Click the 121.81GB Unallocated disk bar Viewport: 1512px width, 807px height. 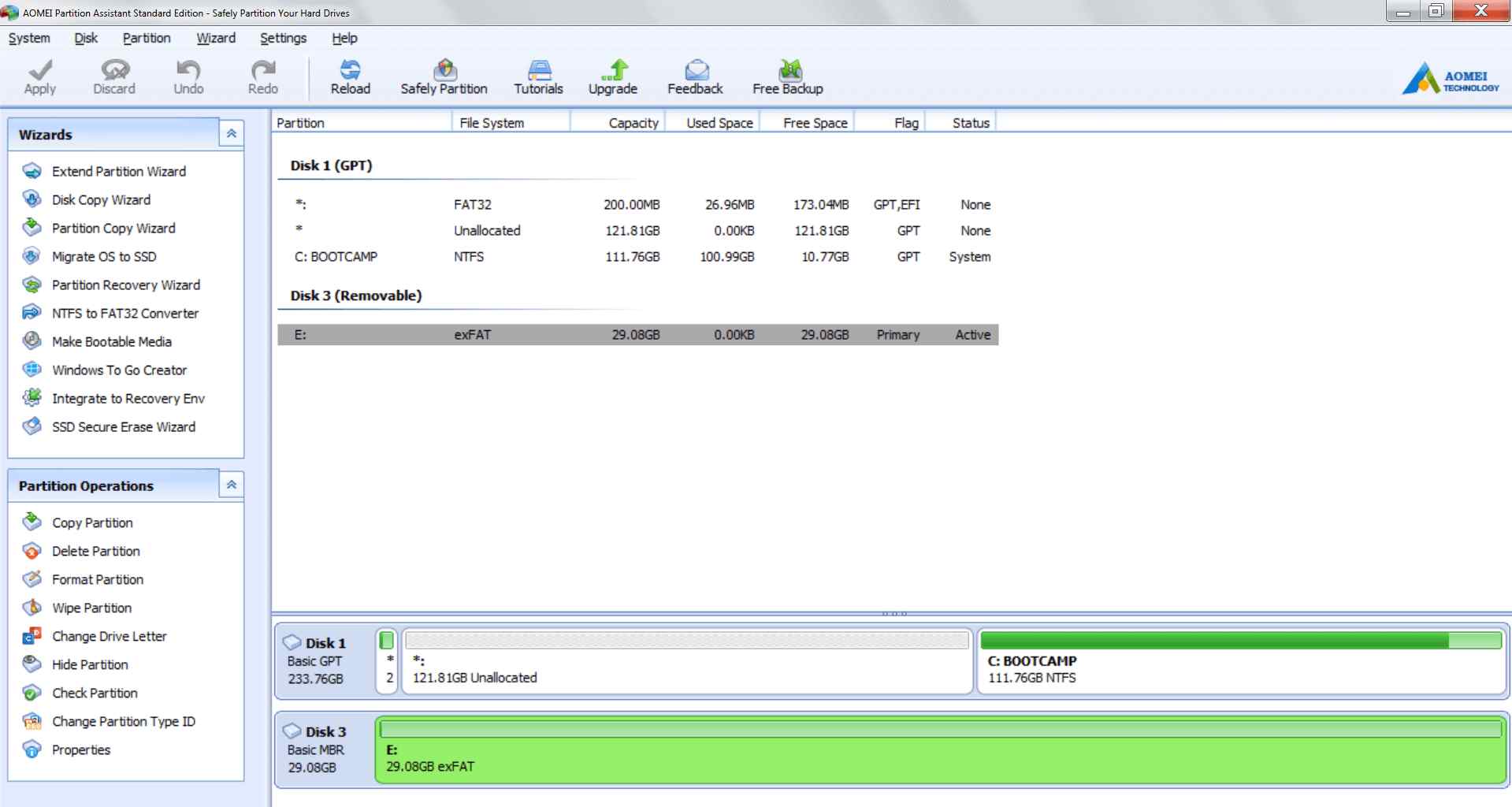click(687, 660)
